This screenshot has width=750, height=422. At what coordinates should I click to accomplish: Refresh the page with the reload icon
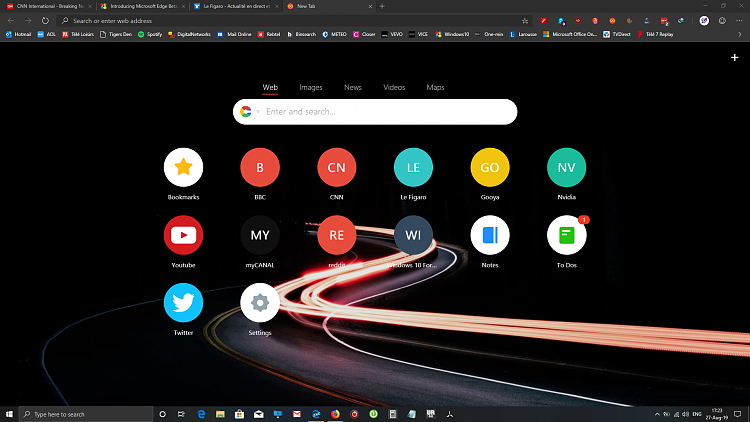[x=45, y=21]
